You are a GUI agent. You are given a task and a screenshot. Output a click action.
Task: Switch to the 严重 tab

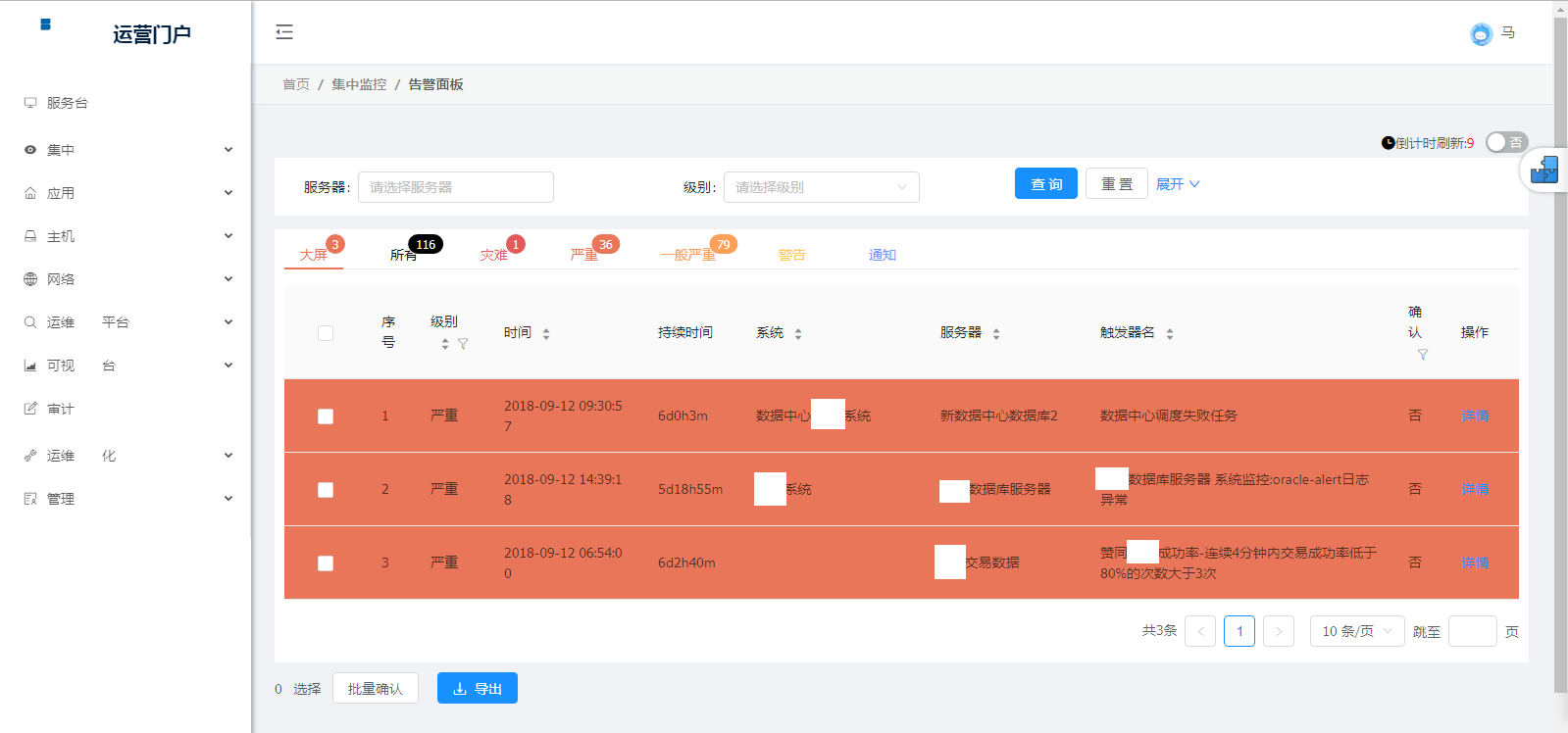point(583,255)
